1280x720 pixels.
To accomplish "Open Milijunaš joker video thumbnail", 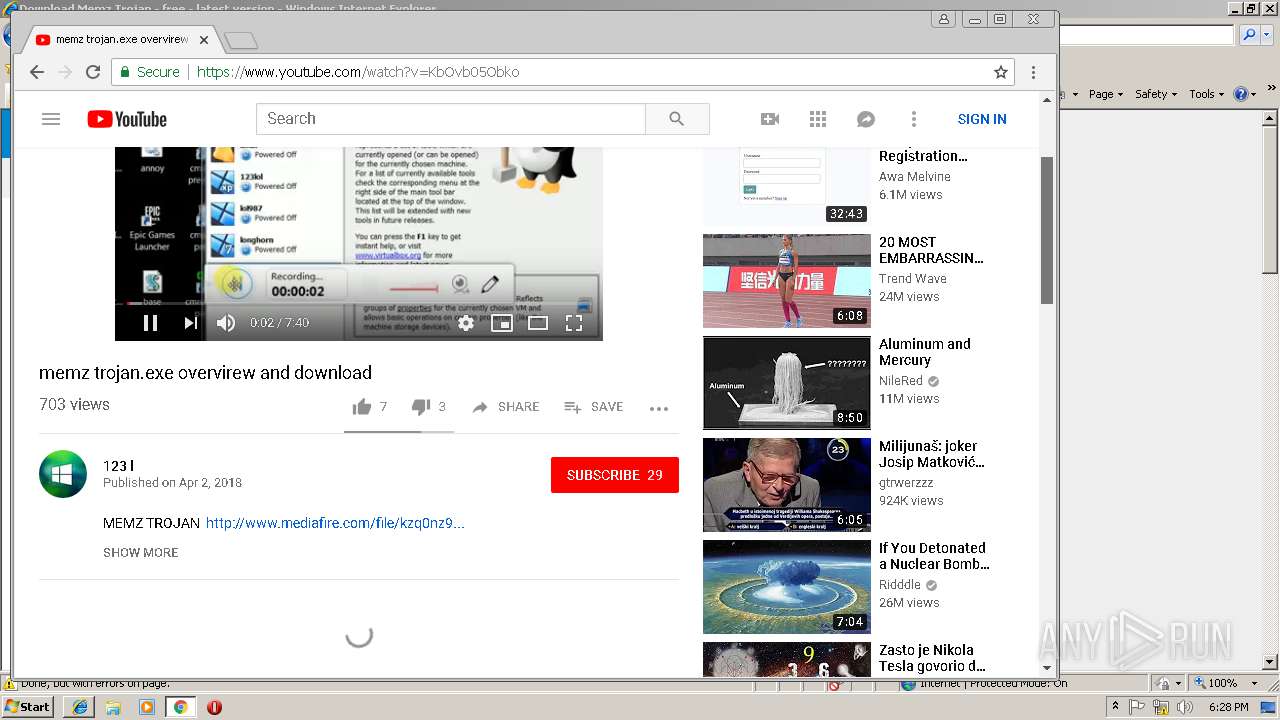I will 787,485.
